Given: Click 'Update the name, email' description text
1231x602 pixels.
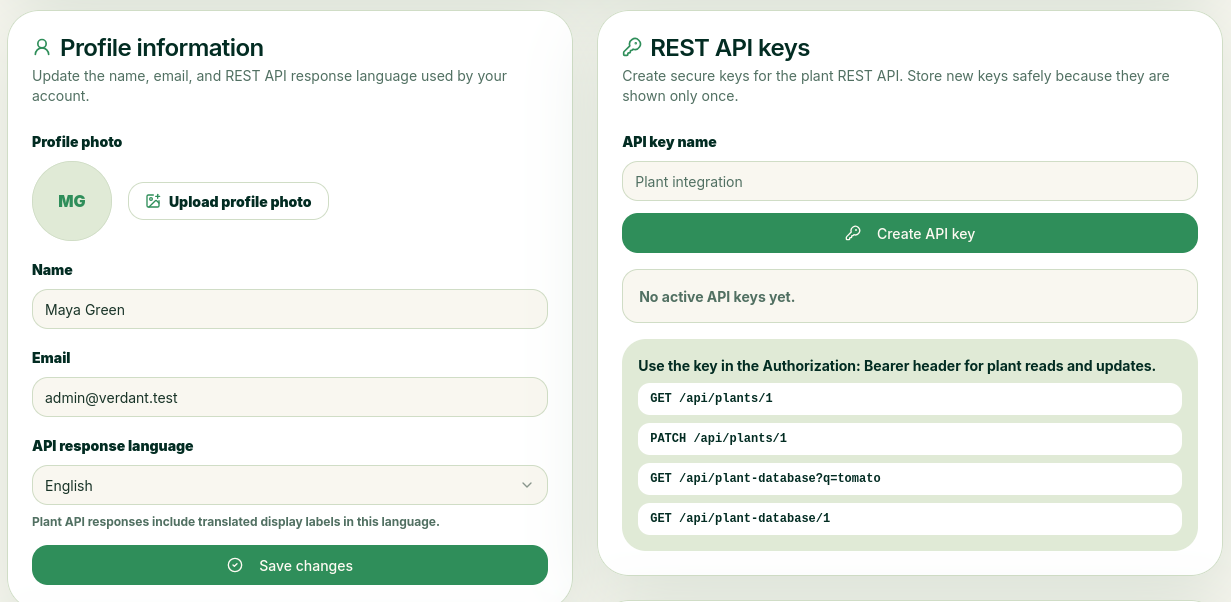Looking at the screenshot, I should tap(270, 86).
